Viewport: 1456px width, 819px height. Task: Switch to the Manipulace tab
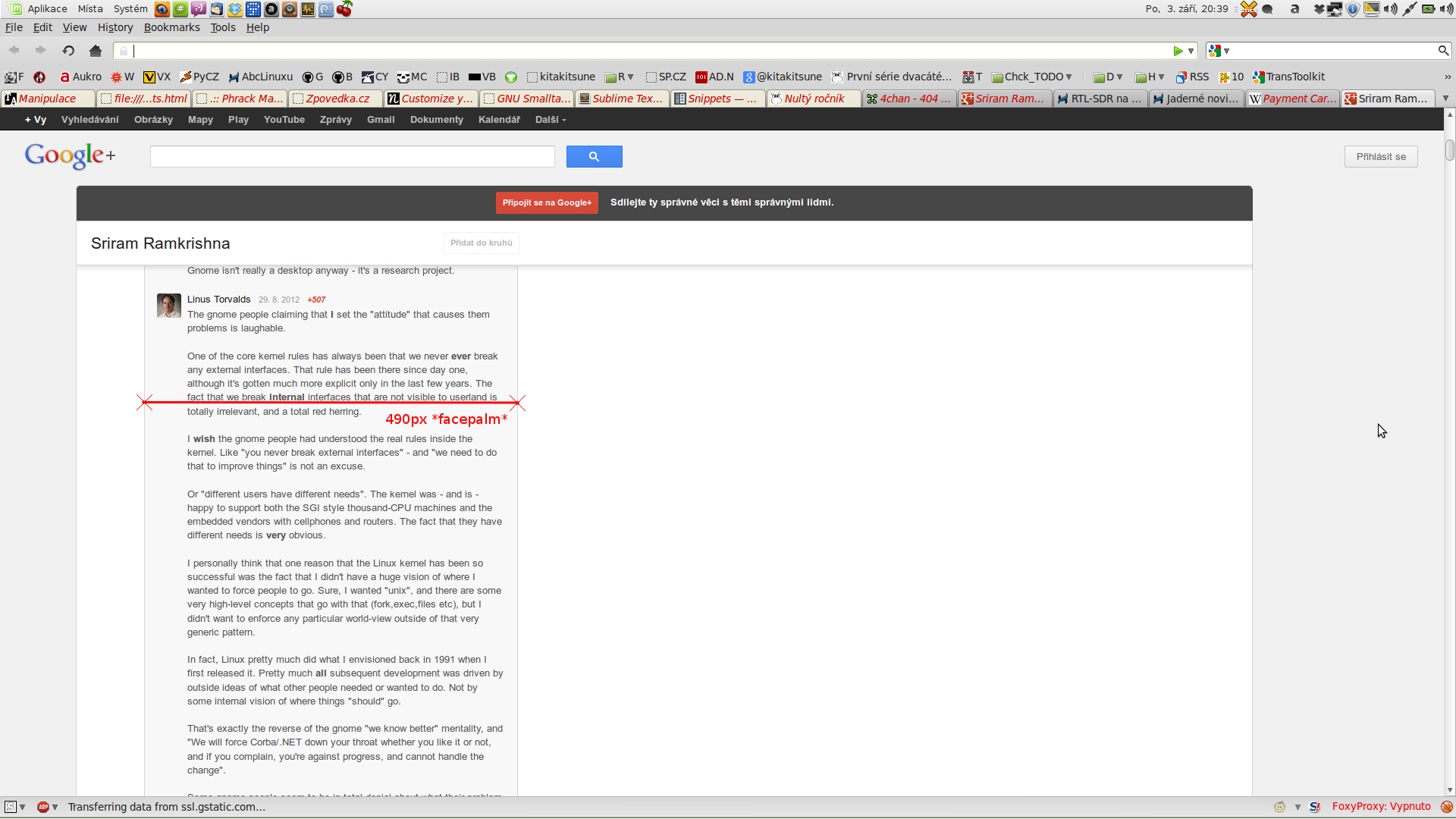49,99
